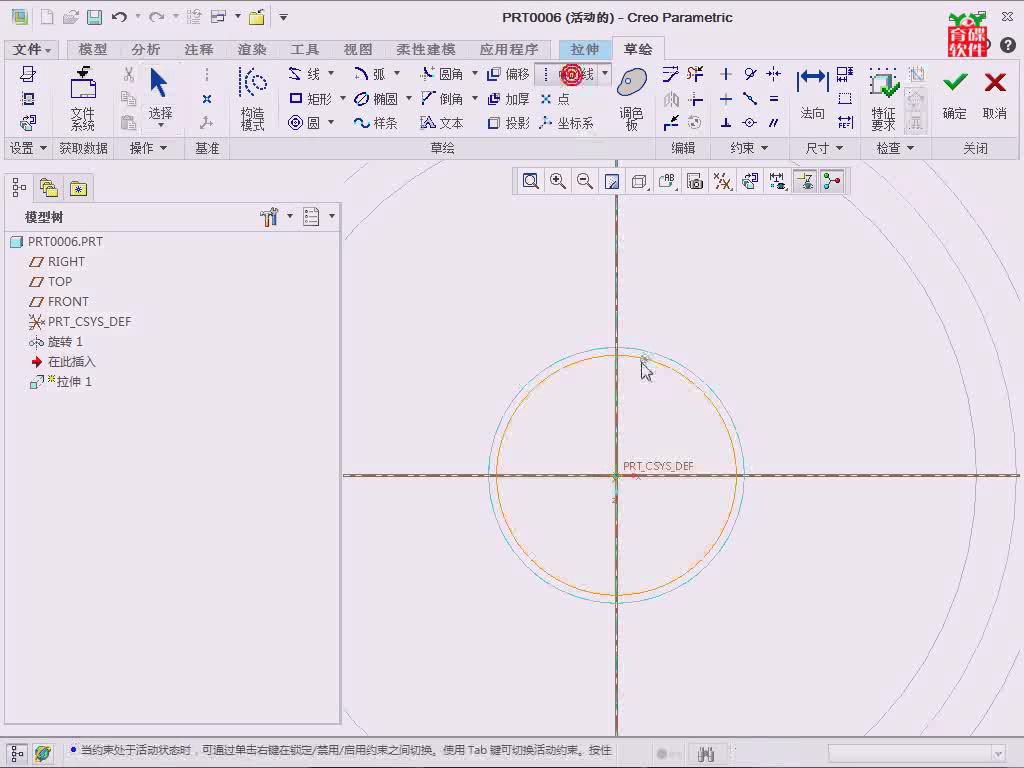Check 特征要求 feature requirements

coord(884,99)
